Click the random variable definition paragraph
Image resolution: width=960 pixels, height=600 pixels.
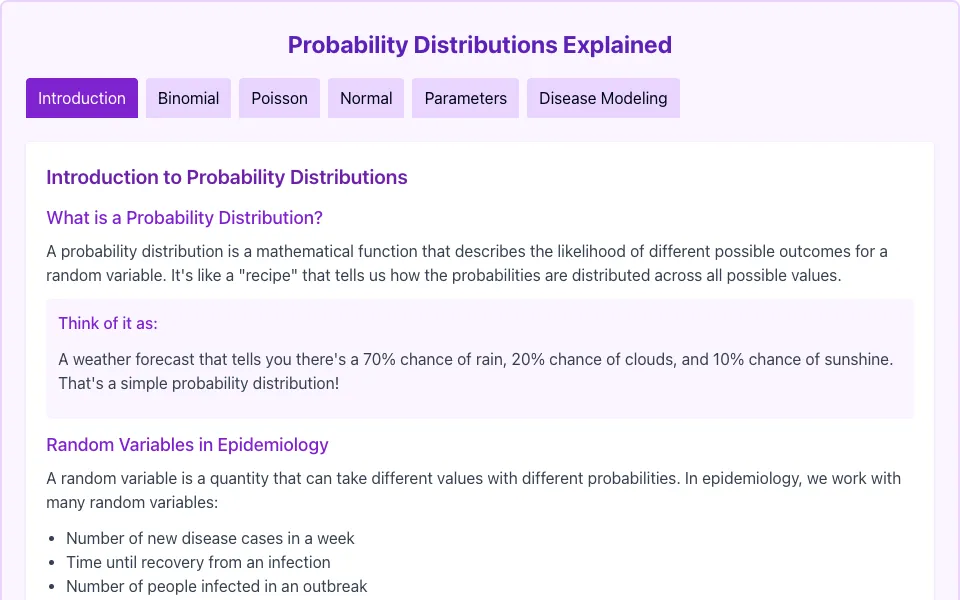(x=473, y=490)
